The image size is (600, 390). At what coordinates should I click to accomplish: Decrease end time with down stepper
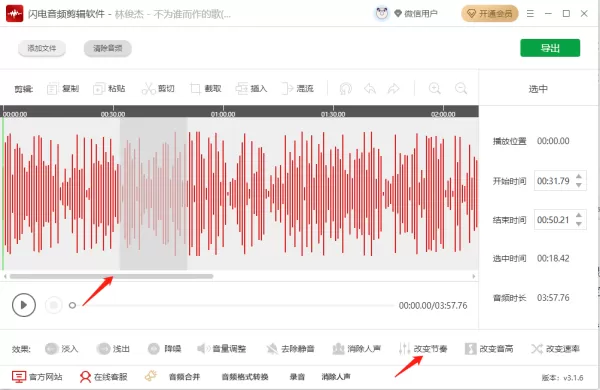click(579, 224)
